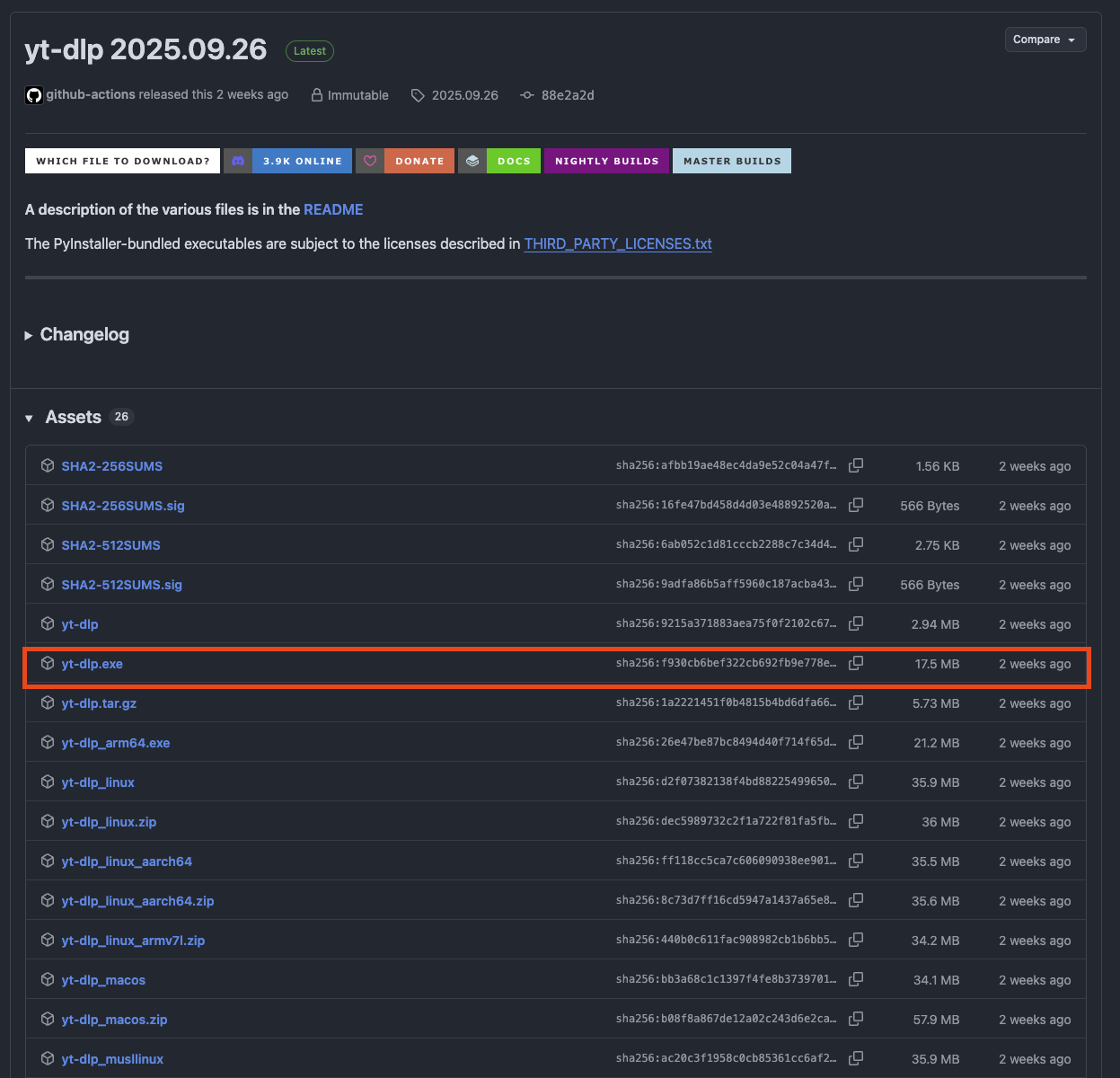The height and width of the screenshot is (1078, 1120).
Task: Copy SHA256 hash for yt-dlp.exe
Action: (856, 663)
